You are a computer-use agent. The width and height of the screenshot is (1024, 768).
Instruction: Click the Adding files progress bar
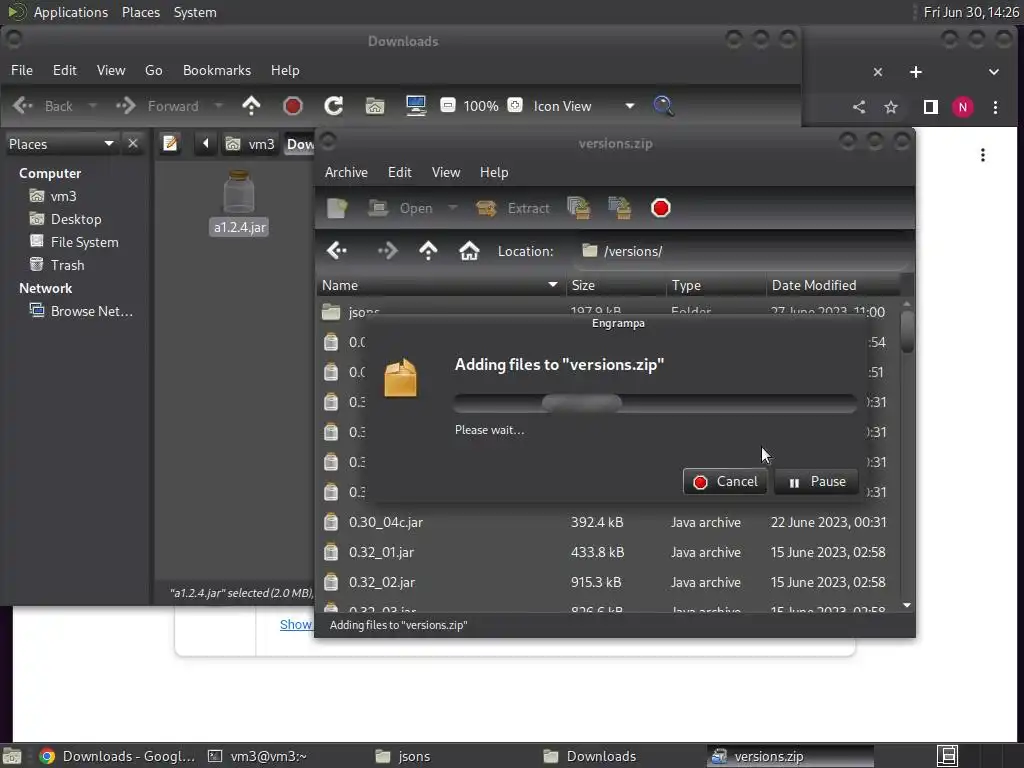(655, 403)
